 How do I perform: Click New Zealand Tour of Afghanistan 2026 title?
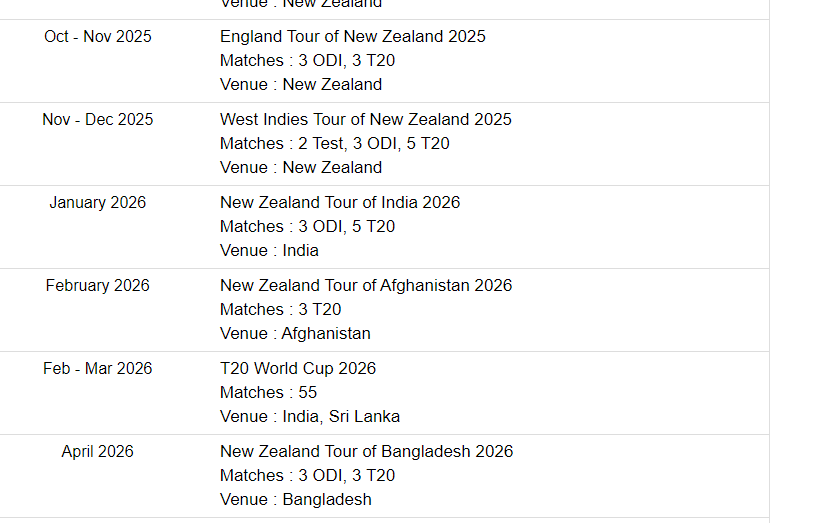coord(365,286)
